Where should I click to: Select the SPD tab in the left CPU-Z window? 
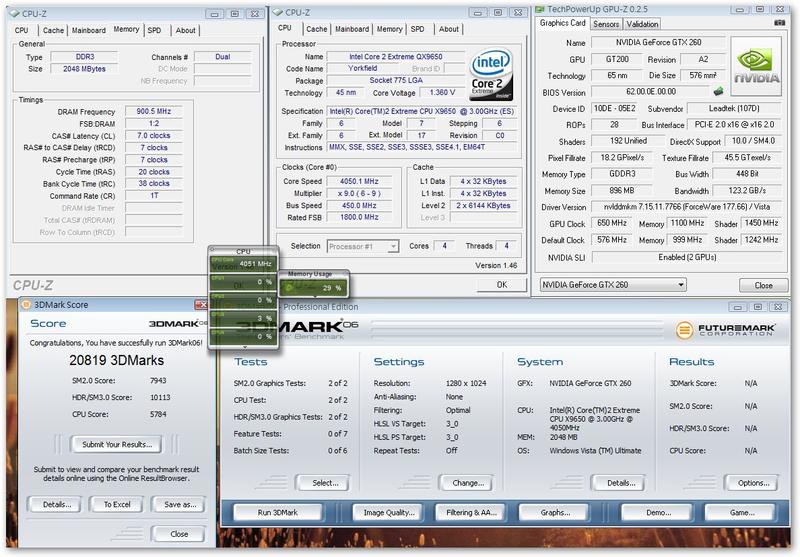click(x=154, y=30)
